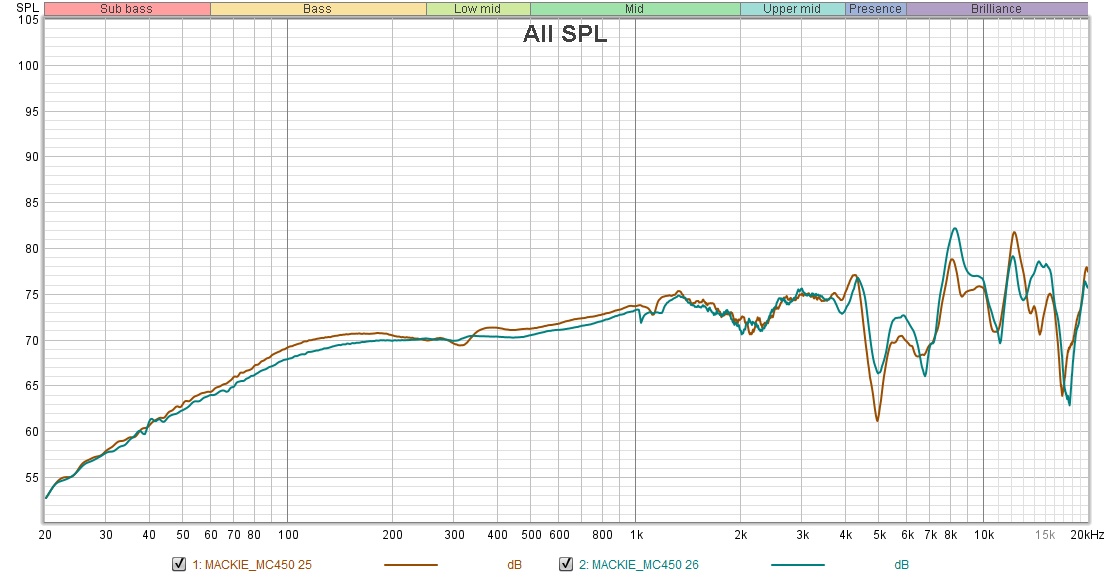
Task: Click the Brilliance frequency band label
Action: click(x=997, y=8)
